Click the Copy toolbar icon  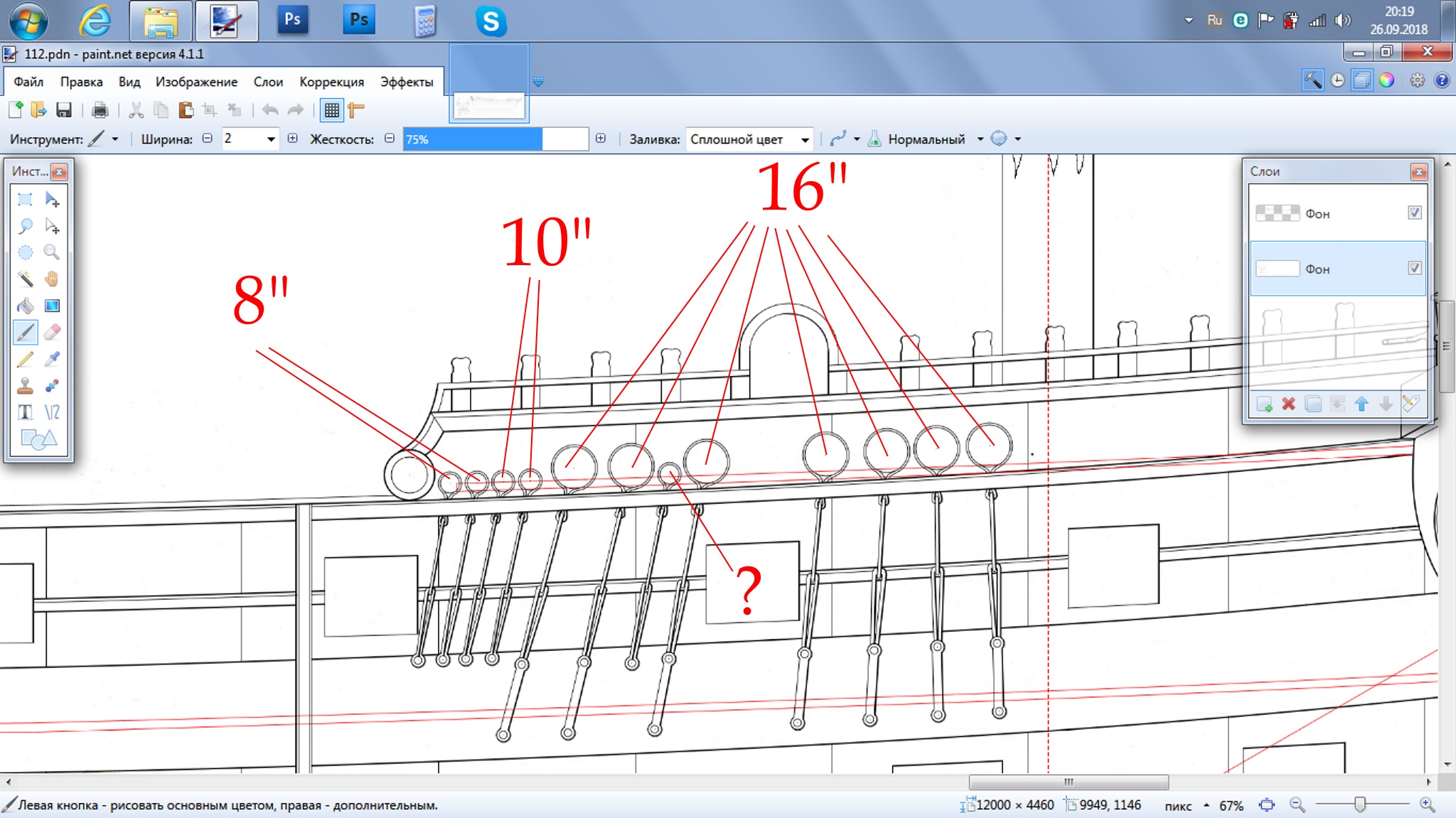click(x=161, y=109)
